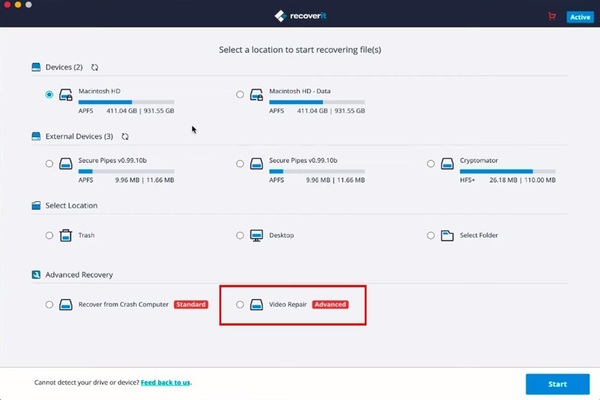The height and width of the screenshot is (400, 600).
Task: Click the Select Folder icon
Action: pos(447,235)
